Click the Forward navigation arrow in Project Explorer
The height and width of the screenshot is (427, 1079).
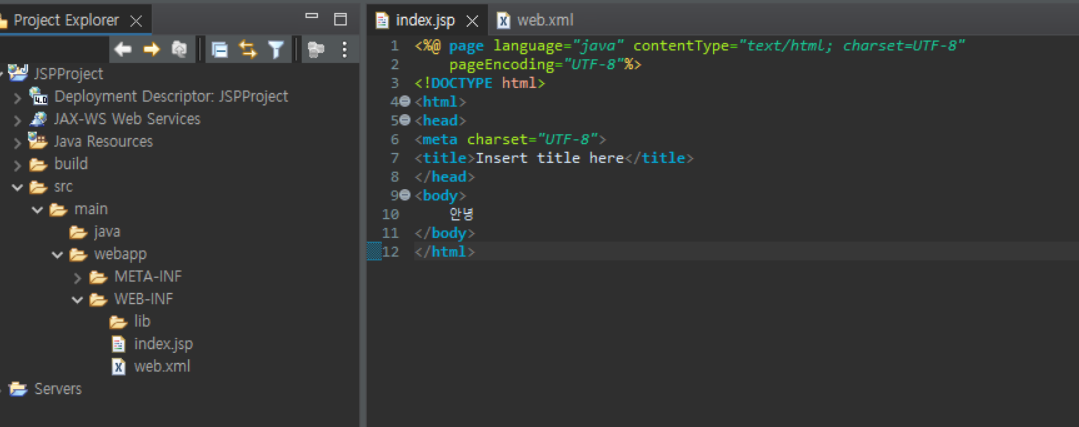click(x=151, y=50)
